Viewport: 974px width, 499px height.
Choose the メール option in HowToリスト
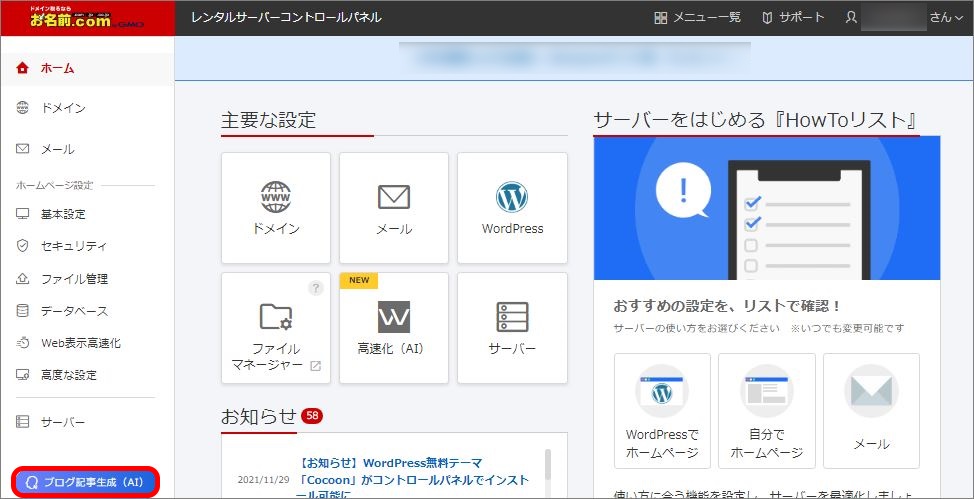(x=872, y=411)
